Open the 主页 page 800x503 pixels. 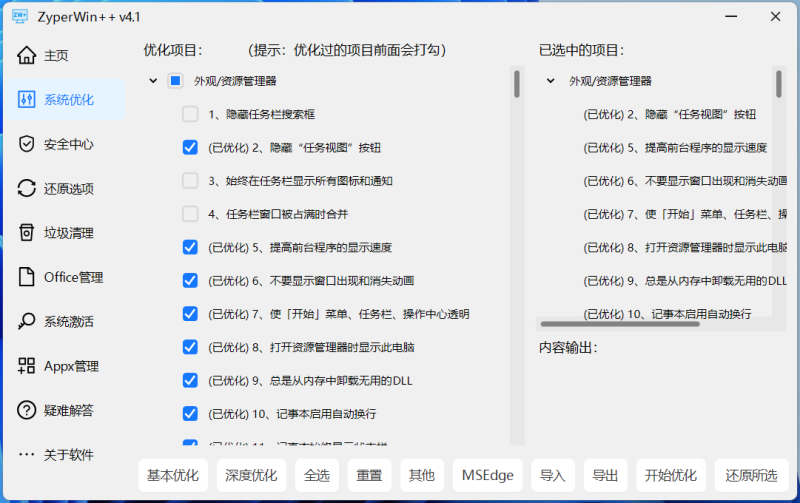[56, 55]
